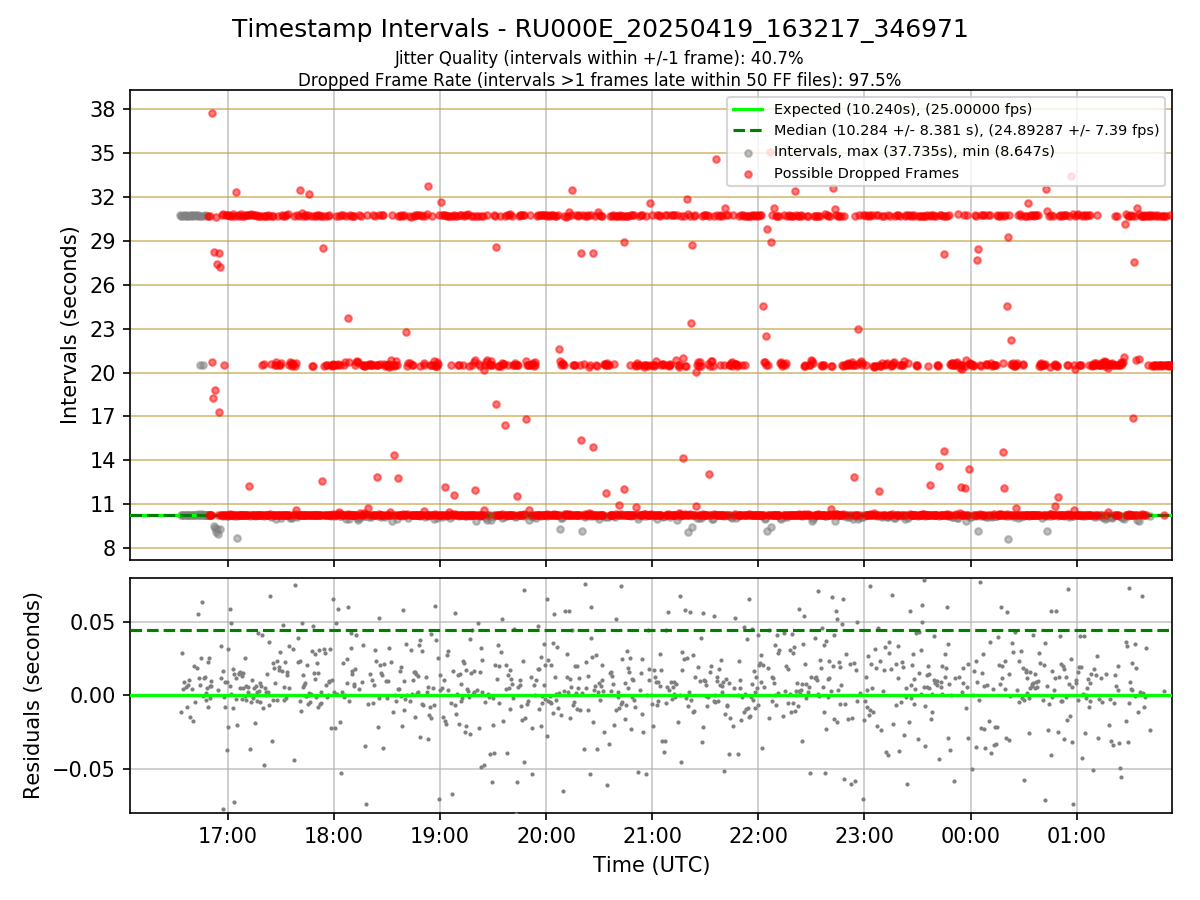Image resolution: width=1200 pixels, height=900 pixels.
Task: Click the '23' tick on the intervals axis
Action: click(x=104, y=329)
